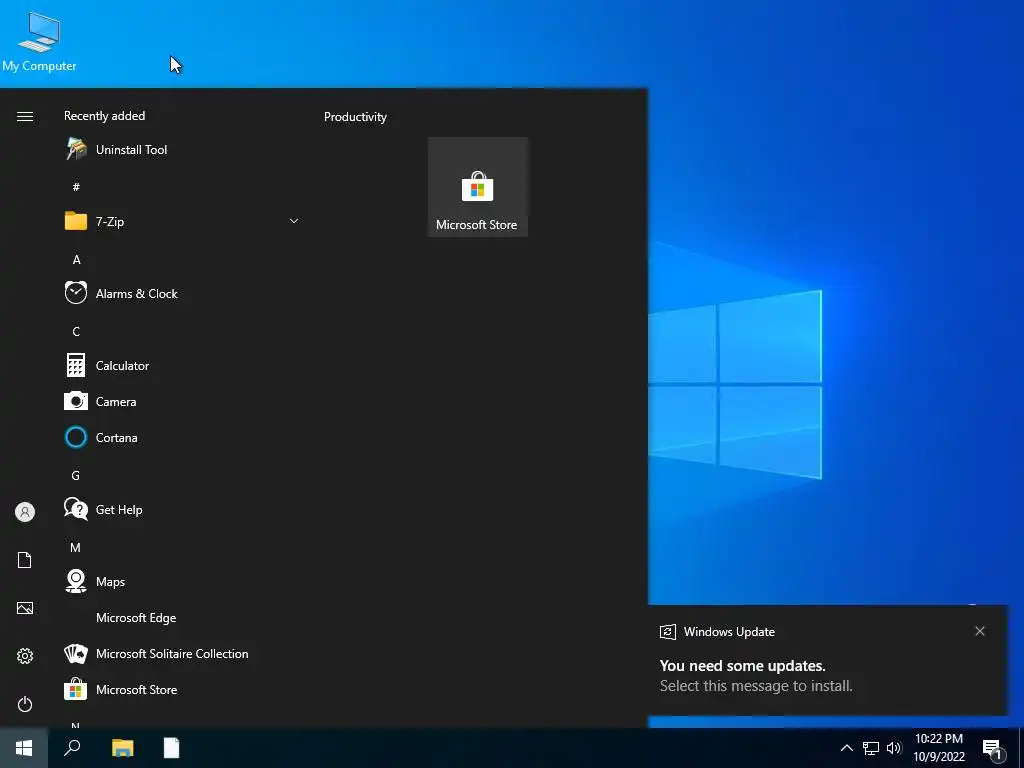Click the 'A' letter group header
The image size is (1024, 768).
pyautogui.click(x=76, y=259)
